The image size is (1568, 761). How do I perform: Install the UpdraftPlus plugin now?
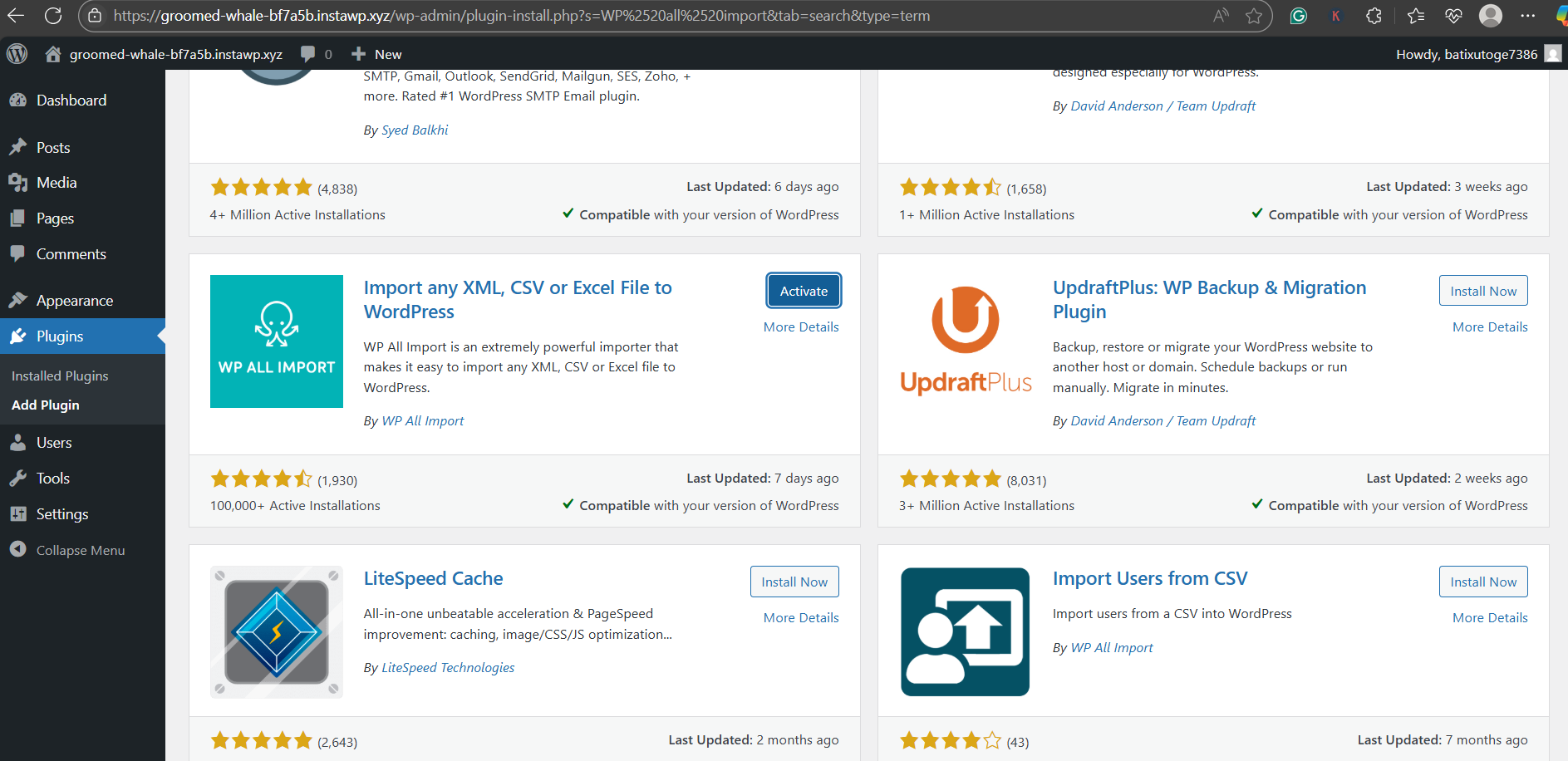click(x=1483, y=291)
